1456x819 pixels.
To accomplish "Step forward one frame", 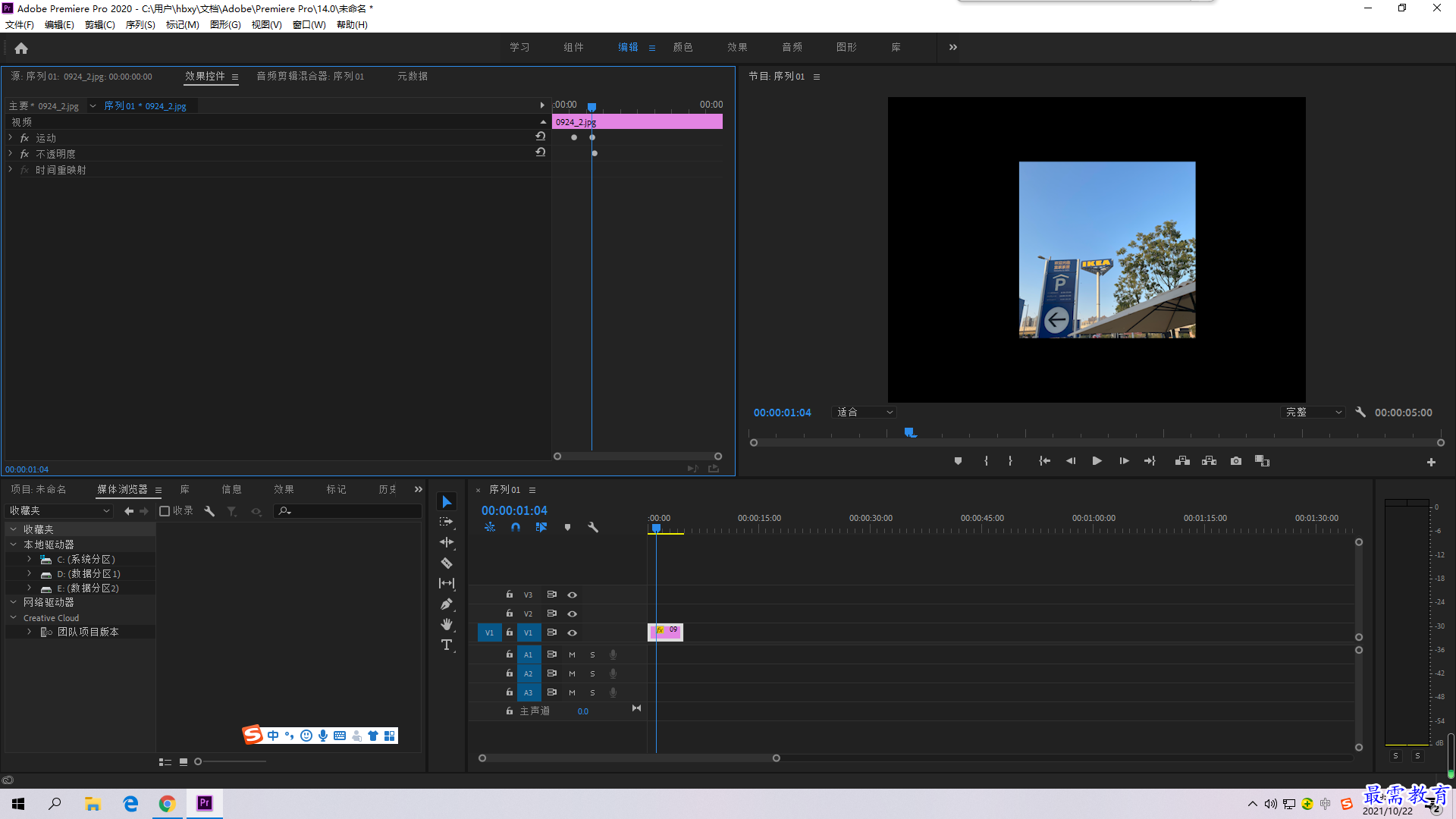I will 1124,461.
